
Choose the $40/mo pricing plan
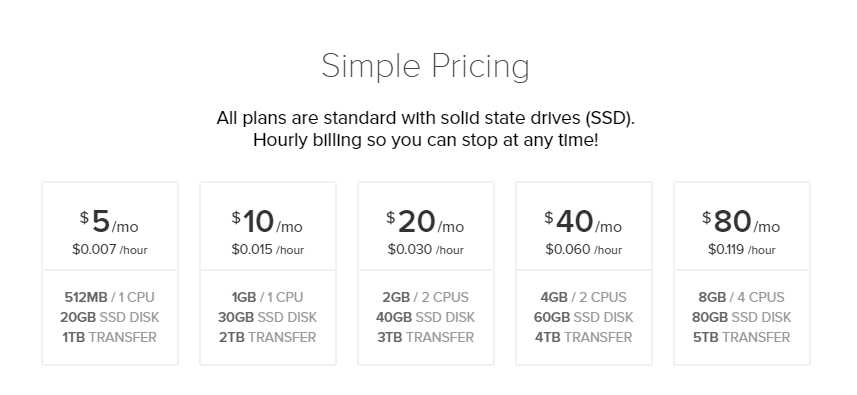click(584, 273)
